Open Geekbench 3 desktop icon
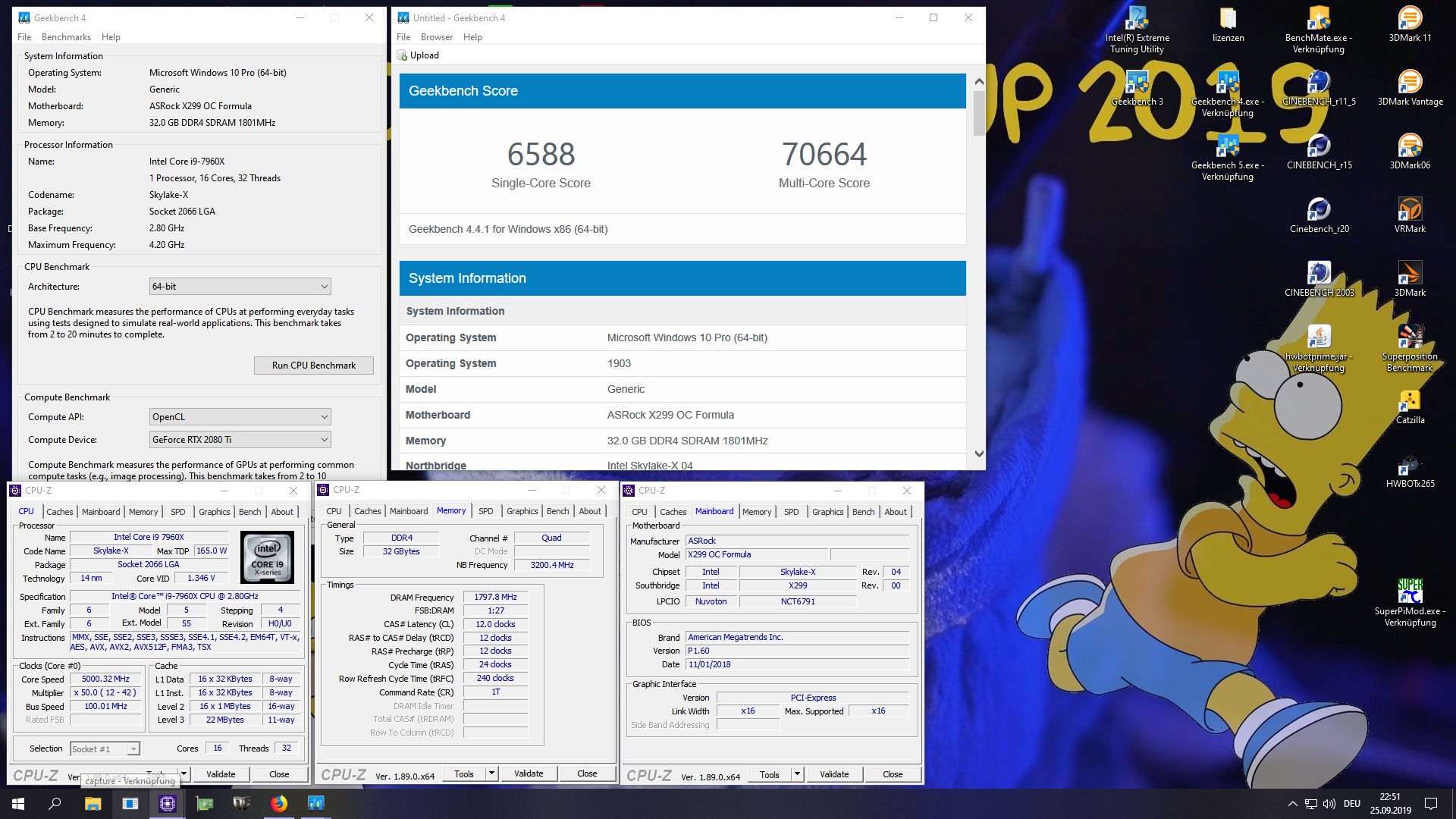Viewport: 1456px width, 819px height. coord(1137,88)
